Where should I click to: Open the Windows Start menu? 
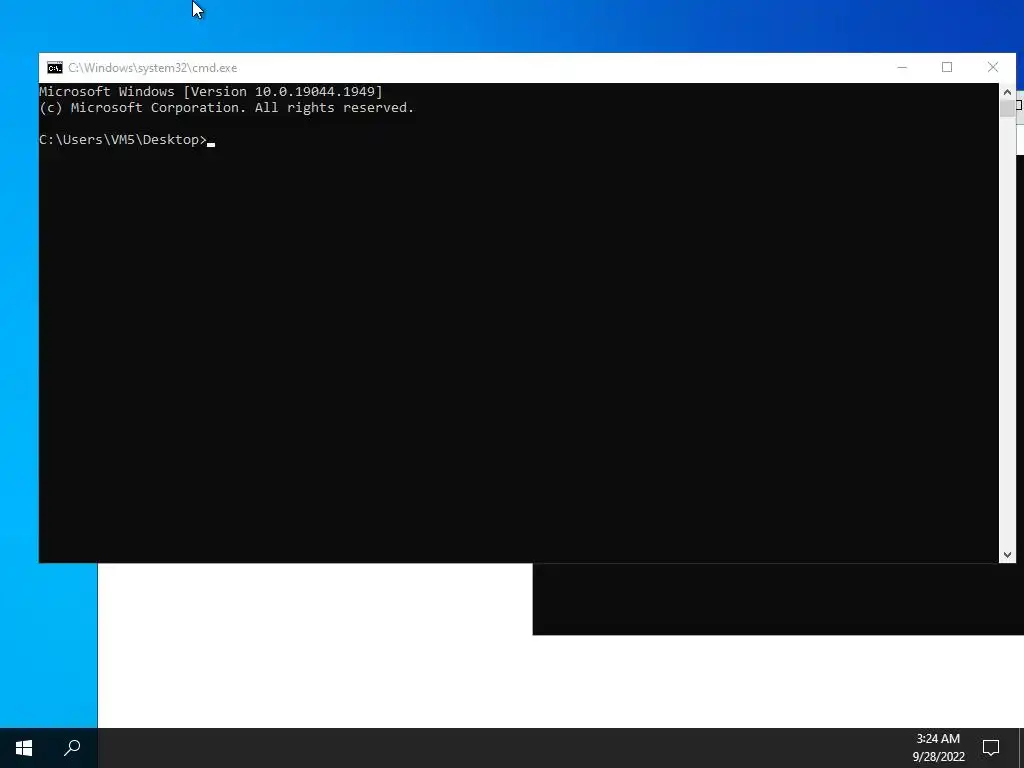tap(24, 748)
